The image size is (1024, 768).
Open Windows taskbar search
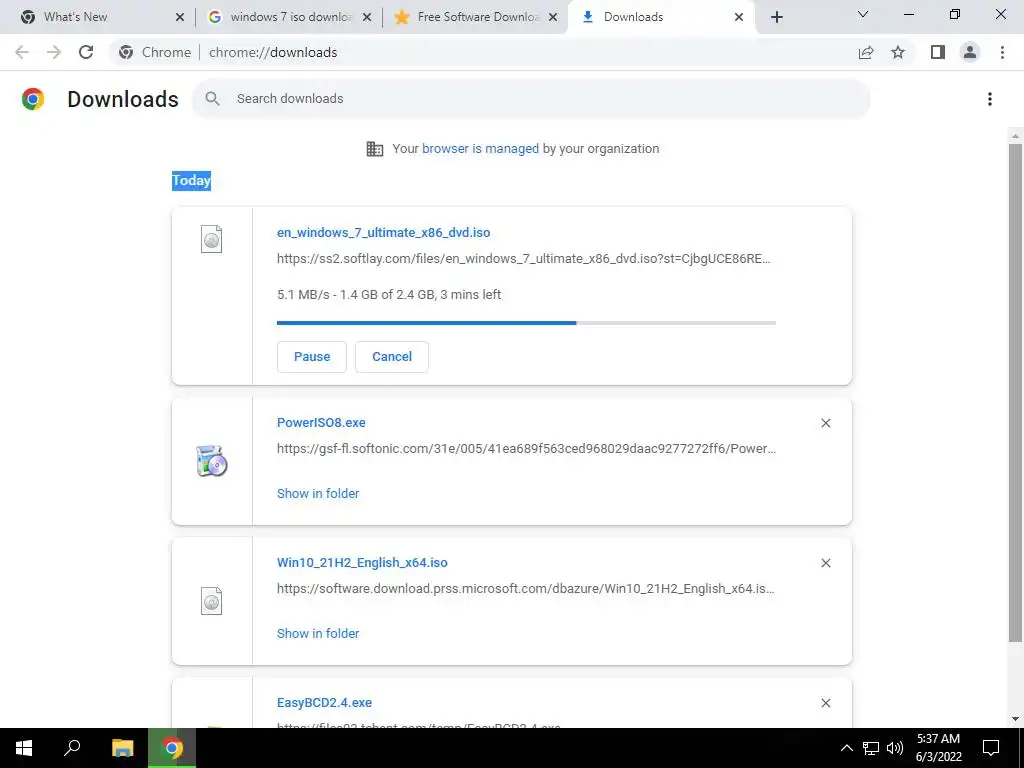72,748
